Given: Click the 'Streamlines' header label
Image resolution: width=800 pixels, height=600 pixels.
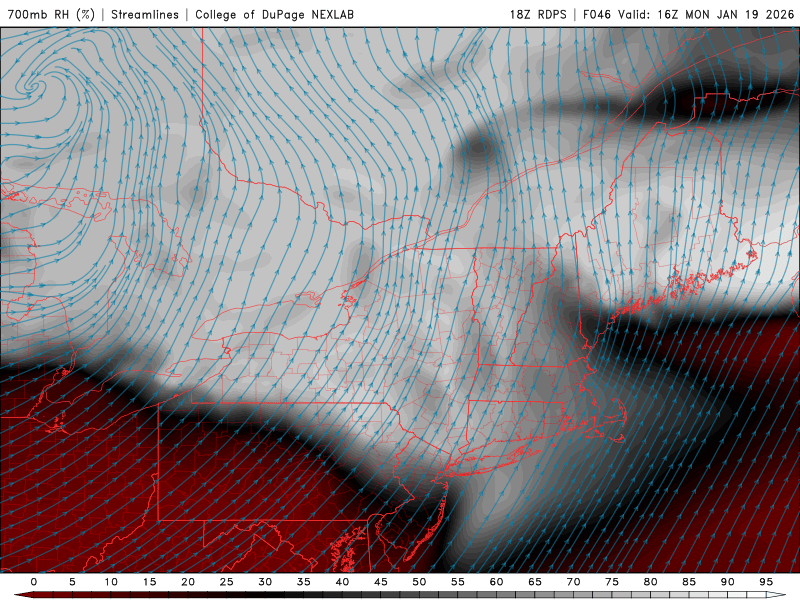Looking at the screenshot, I should coord(145,14).
